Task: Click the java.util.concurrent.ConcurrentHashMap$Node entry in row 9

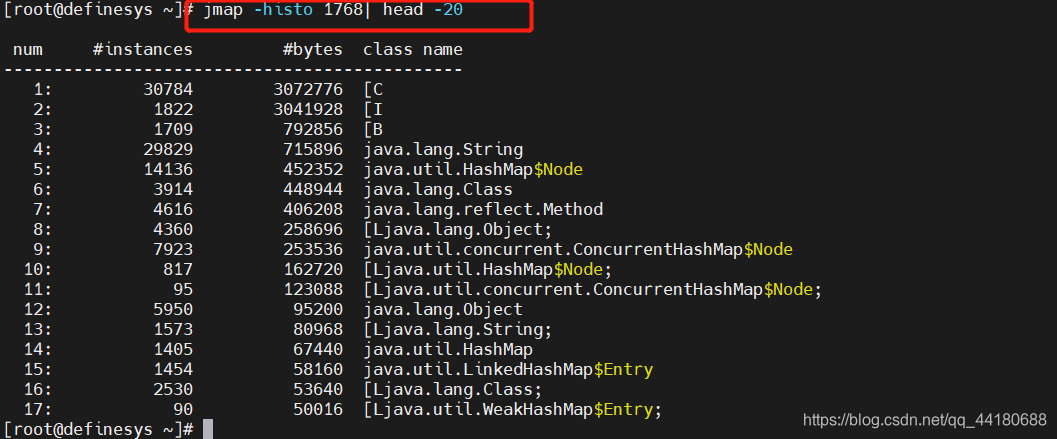Action: tap(578, 250)
